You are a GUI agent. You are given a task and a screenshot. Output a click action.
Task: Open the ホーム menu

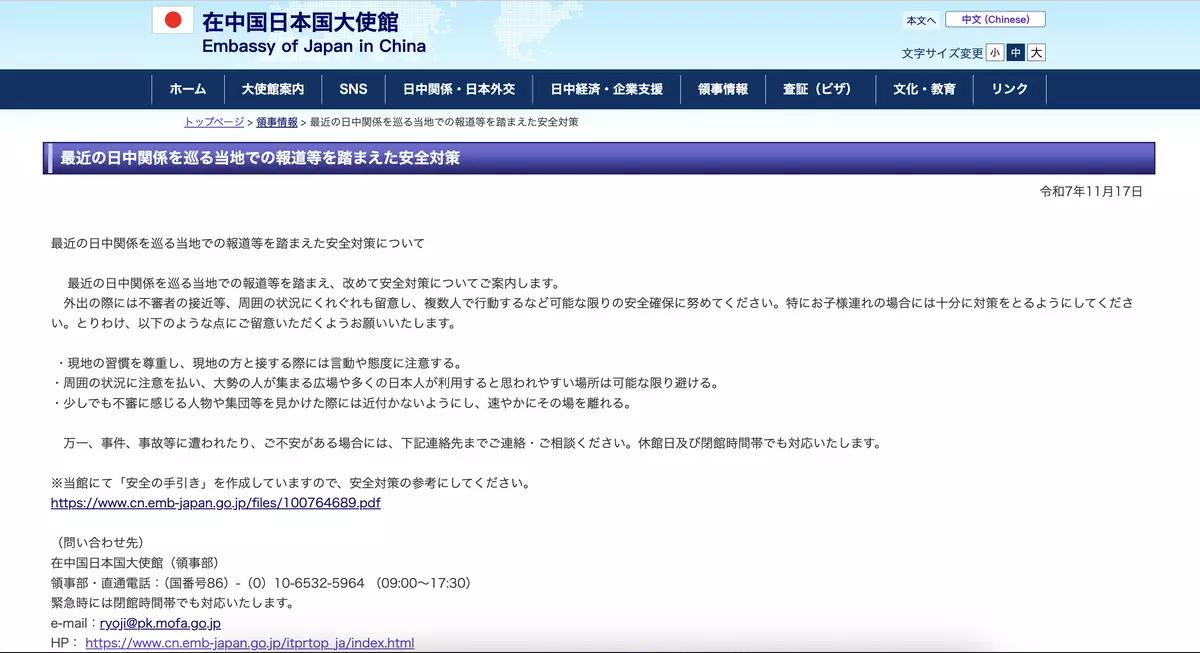[188, 89]
